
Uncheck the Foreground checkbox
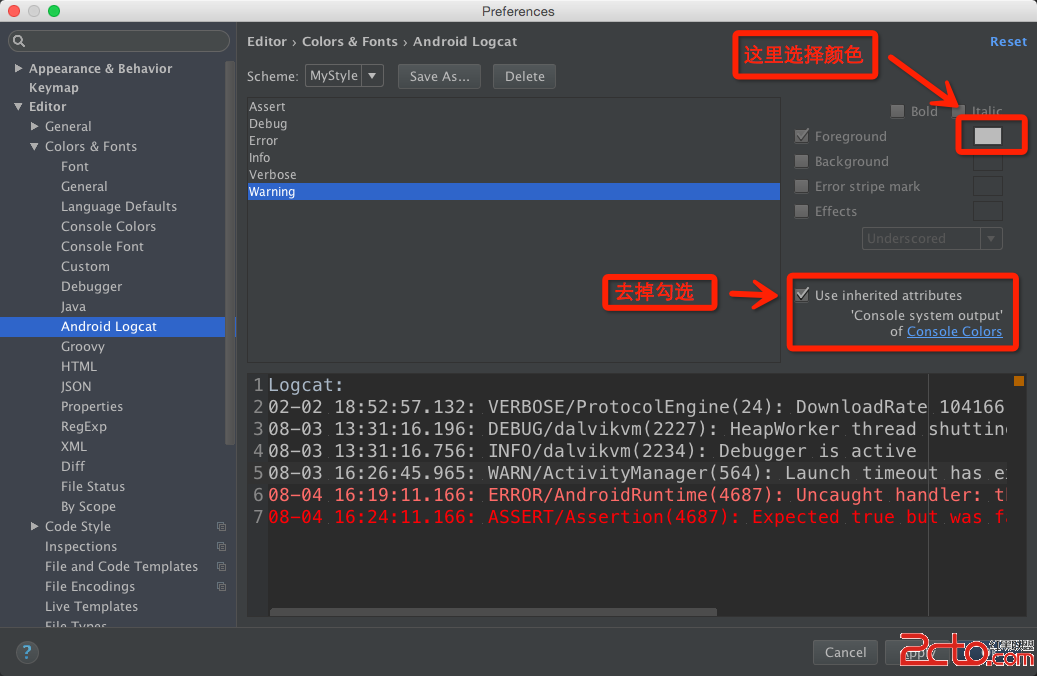802,136
